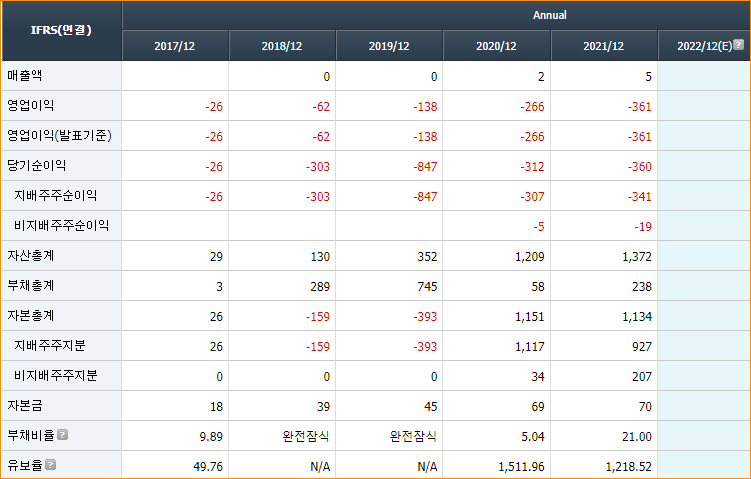Click the 지배주주지분 row label

point(49,345)
